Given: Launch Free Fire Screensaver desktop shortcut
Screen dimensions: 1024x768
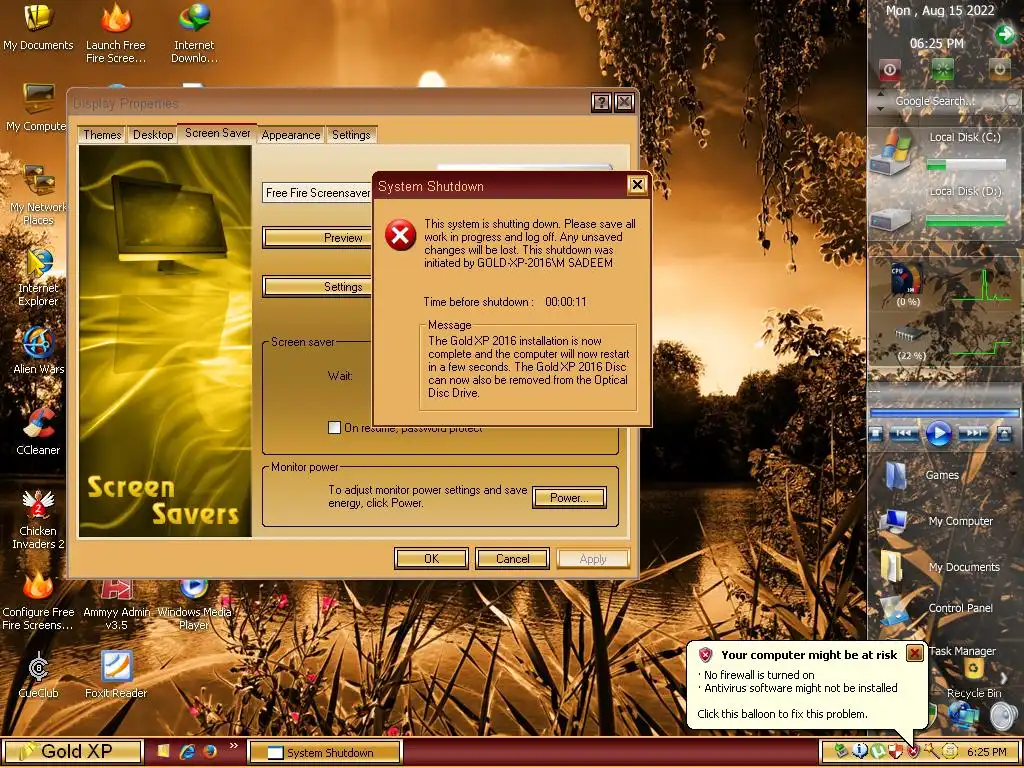Looking at the screenshot, I should 116,33.
